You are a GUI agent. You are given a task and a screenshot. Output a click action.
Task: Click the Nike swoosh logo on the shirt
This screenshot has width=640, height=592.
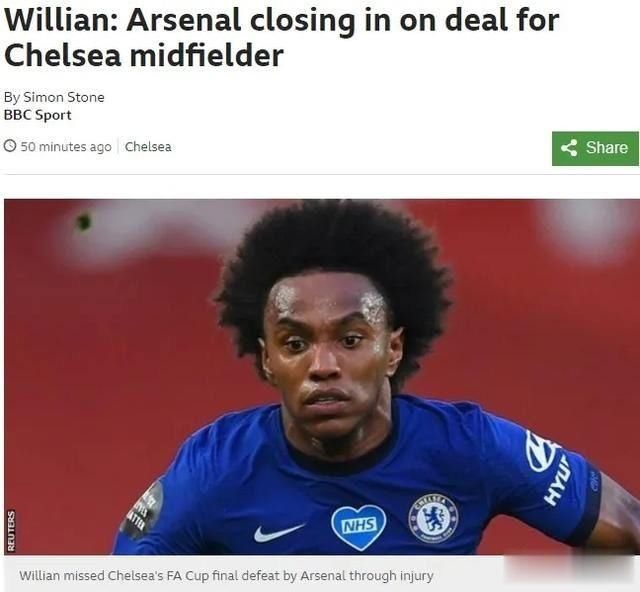click(x=278, y=532)
